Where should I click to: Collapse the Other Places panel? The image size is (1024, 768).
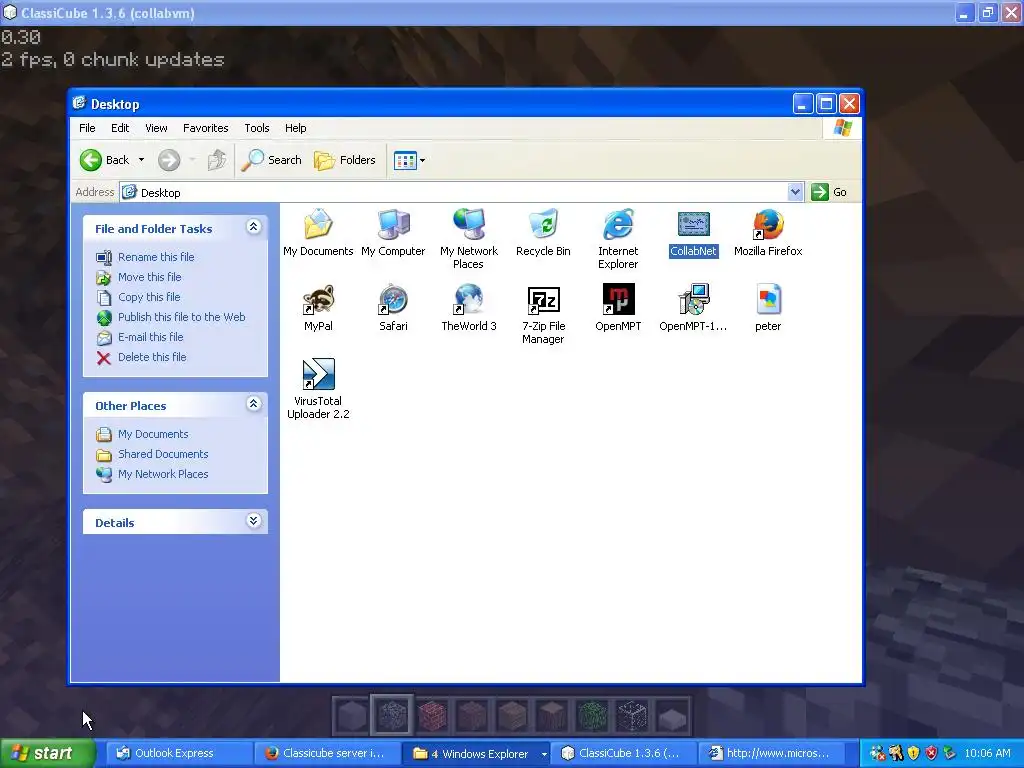[253, 404]
